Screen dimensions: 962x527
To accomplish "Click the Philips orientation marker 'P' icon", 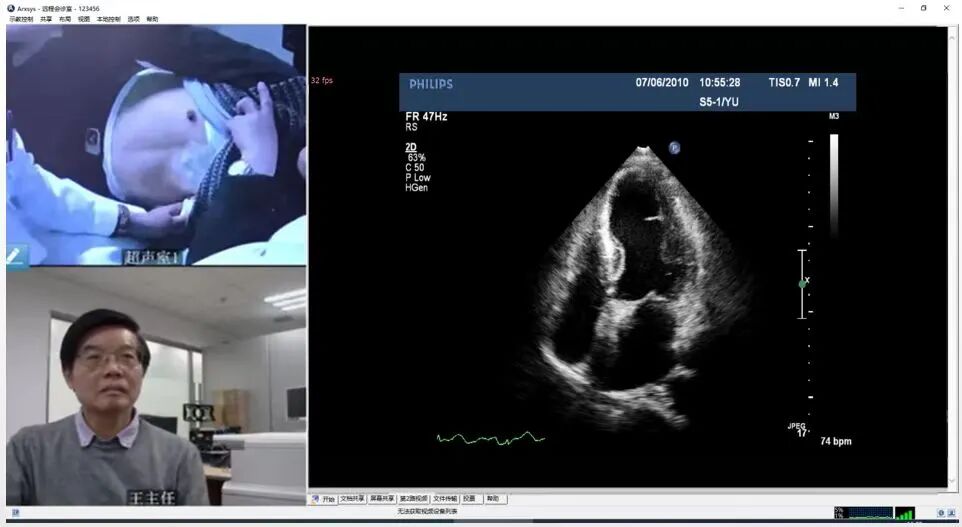I will click(674, 147).
